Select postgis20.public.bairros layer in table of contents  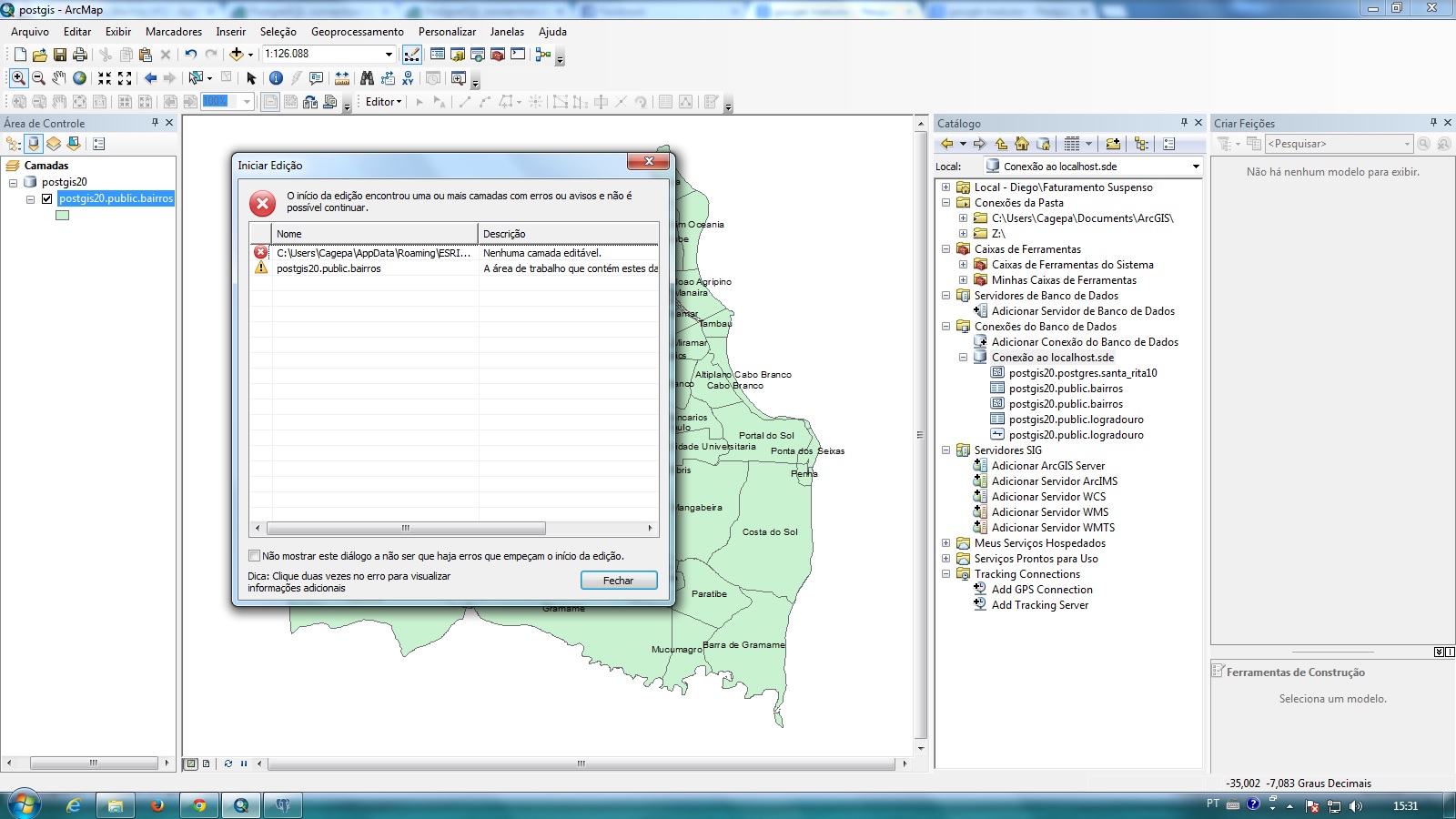(116, 198)
